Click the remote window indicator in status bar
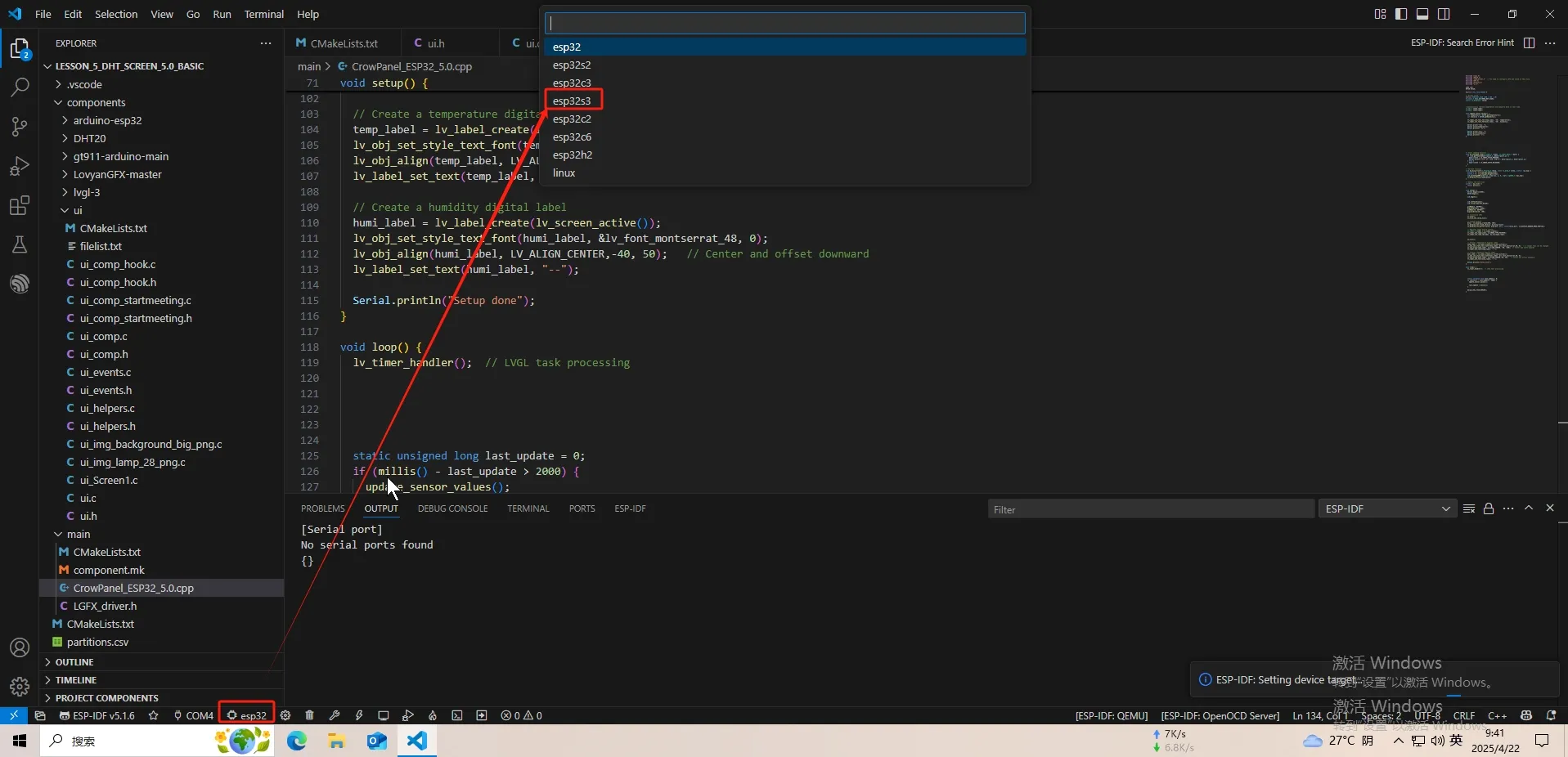This screenshot has width=1568, height=757. pos(14,715)
